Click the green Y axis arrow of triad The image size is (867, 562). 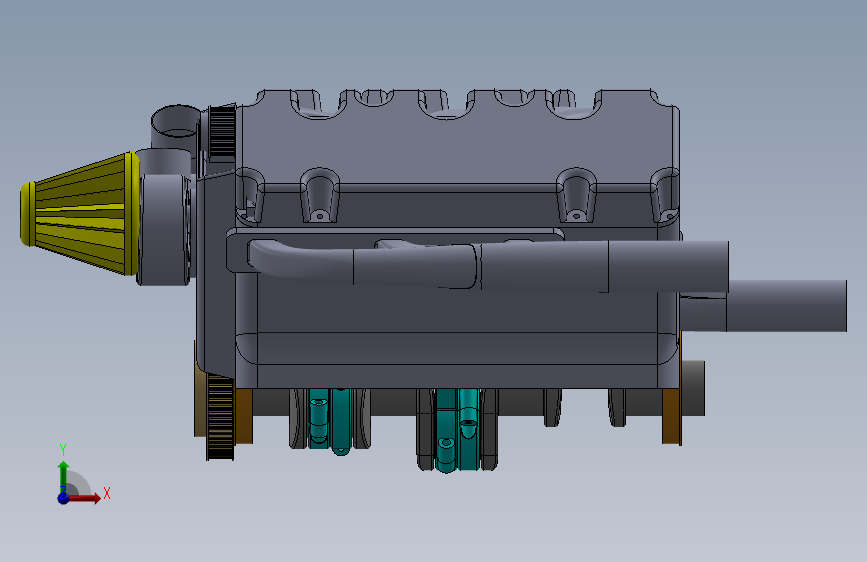(x=64, y=476)
